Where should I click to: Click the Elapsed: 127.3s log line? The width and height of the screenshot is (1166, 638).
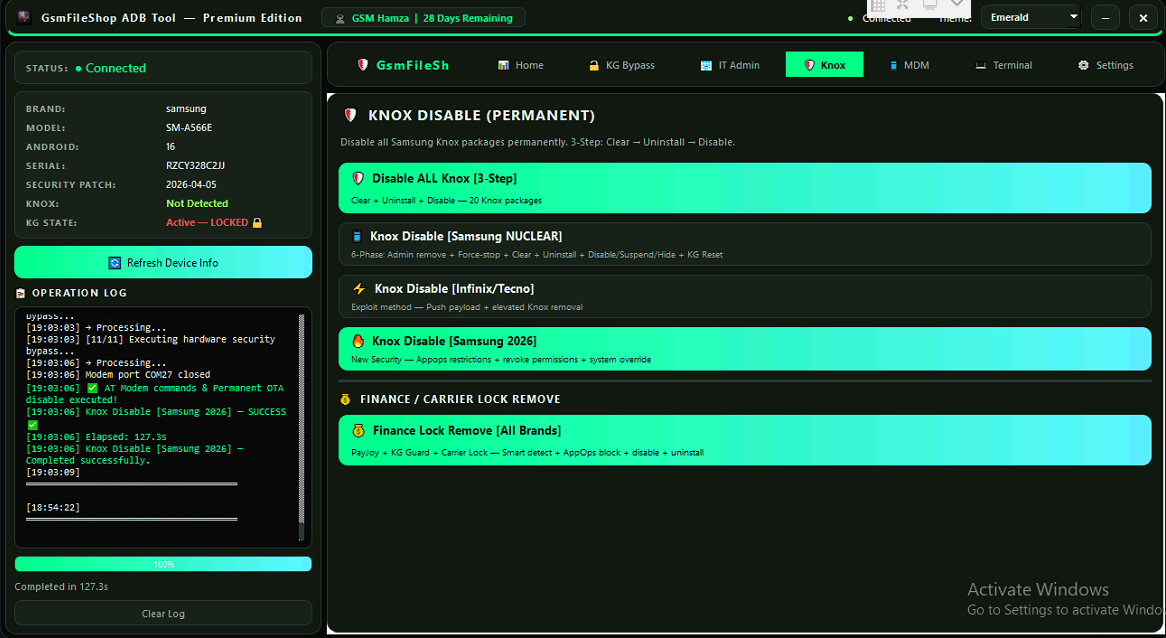coord(96,437)
